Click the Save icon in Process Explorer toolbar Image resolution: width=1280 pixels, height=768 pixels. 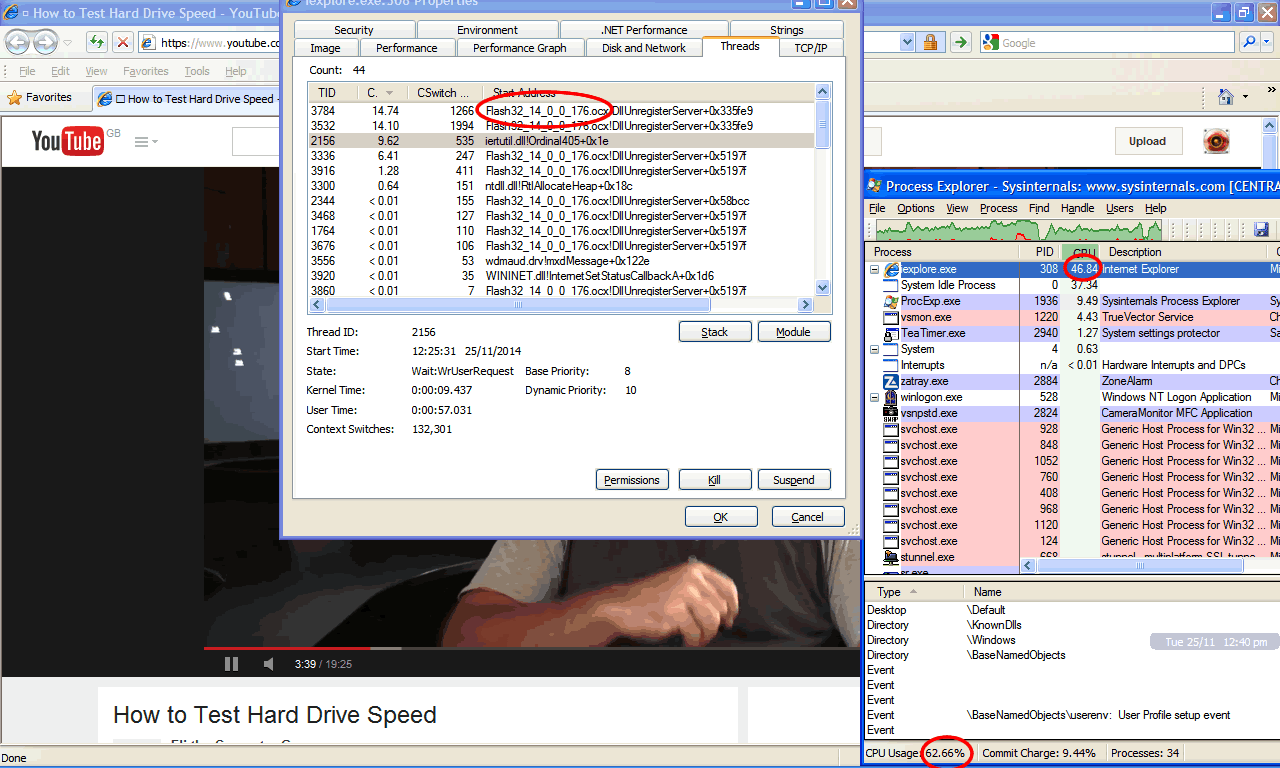coord(1261,230)
